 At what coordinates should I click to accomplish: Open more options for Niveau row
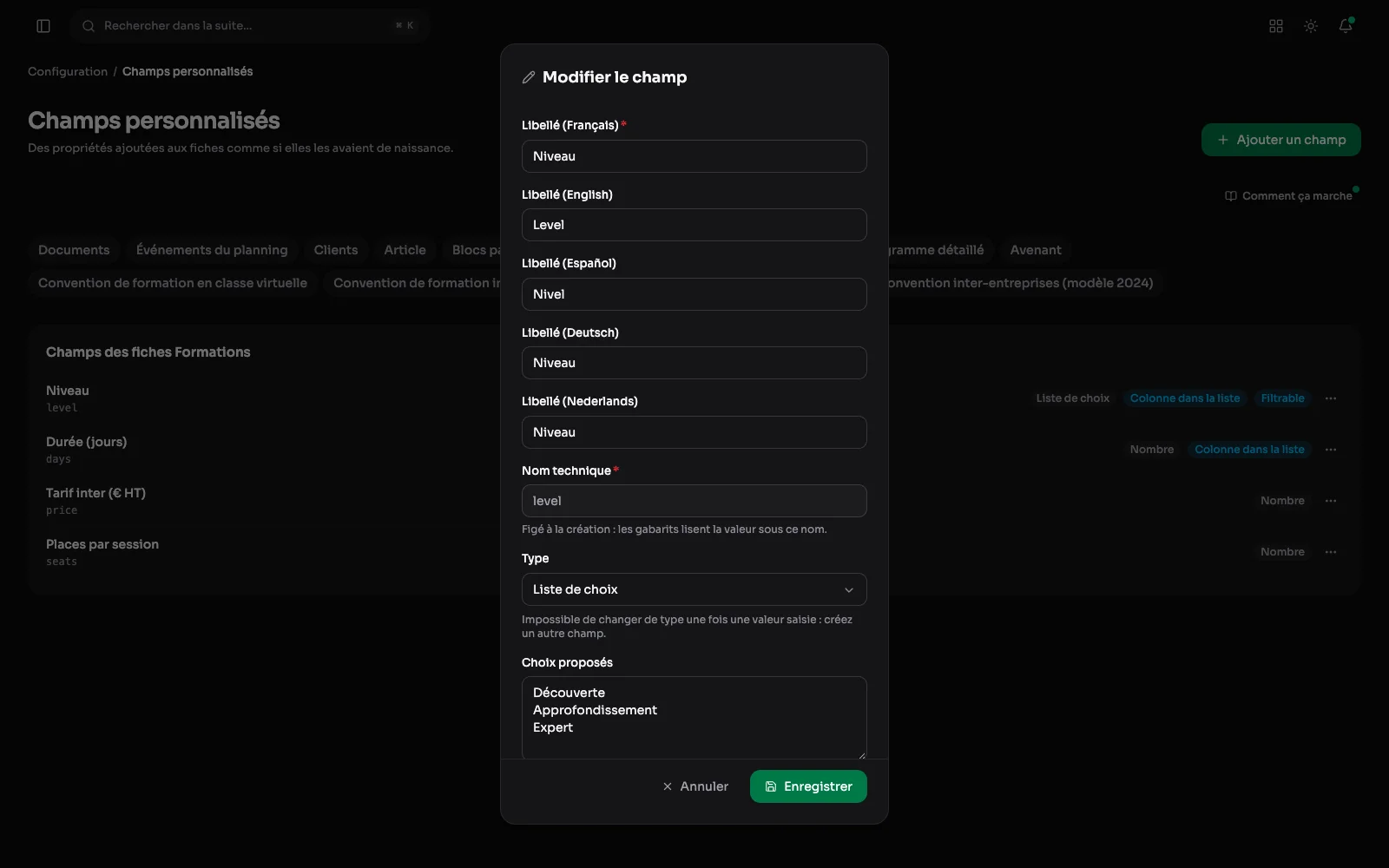coord(1331,398)
